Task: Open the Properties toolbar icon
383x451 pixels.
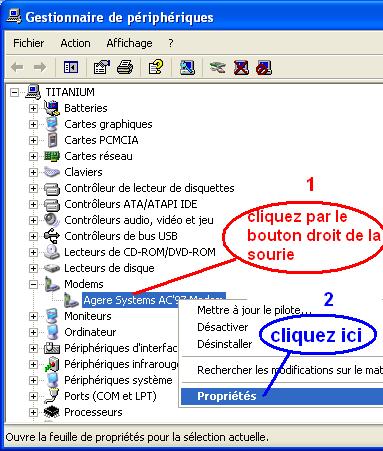Action: click(101, 67)
